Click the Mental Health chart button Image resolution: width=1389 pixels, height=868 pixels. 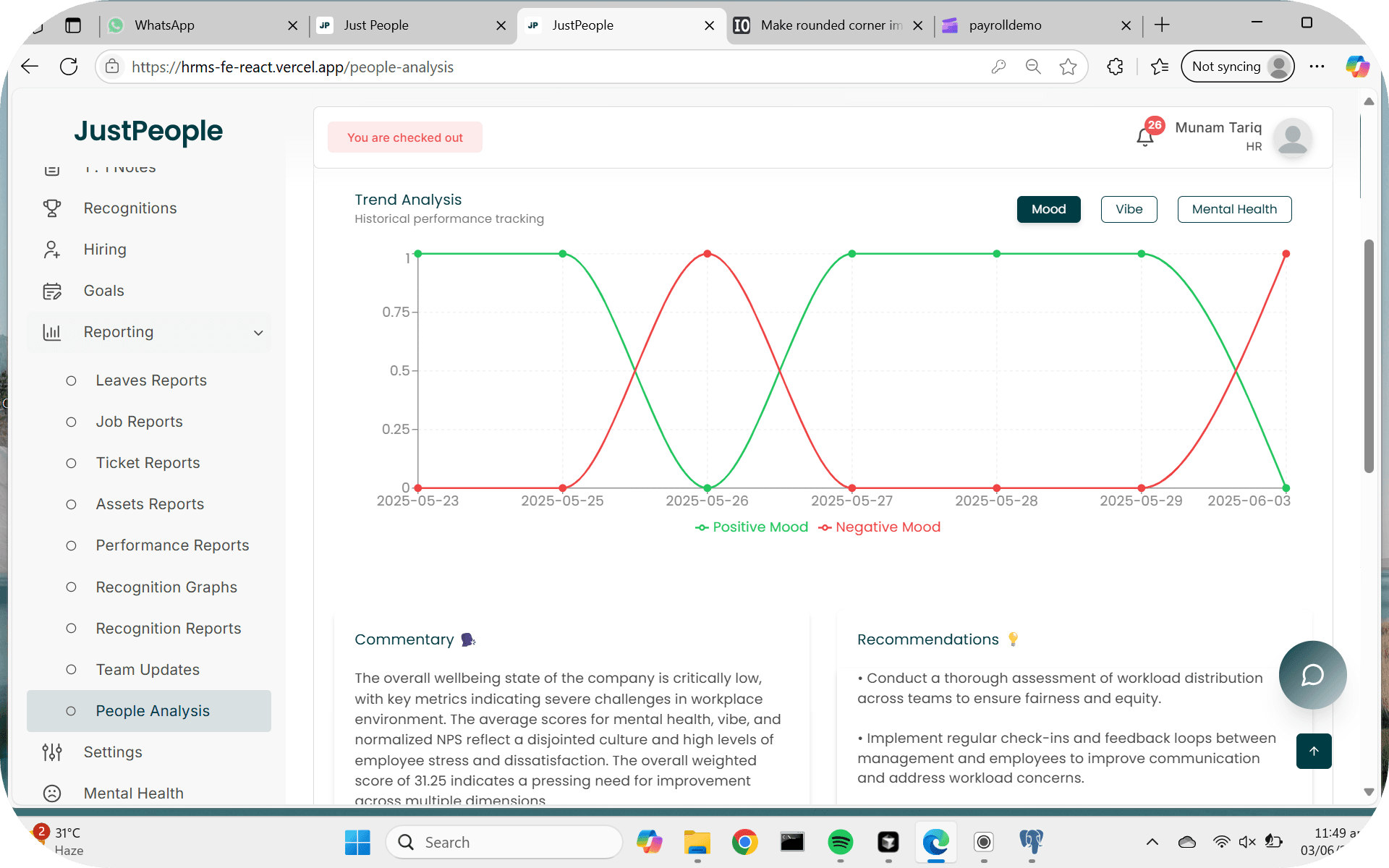pyautogui.click(x=1234, y=209)
